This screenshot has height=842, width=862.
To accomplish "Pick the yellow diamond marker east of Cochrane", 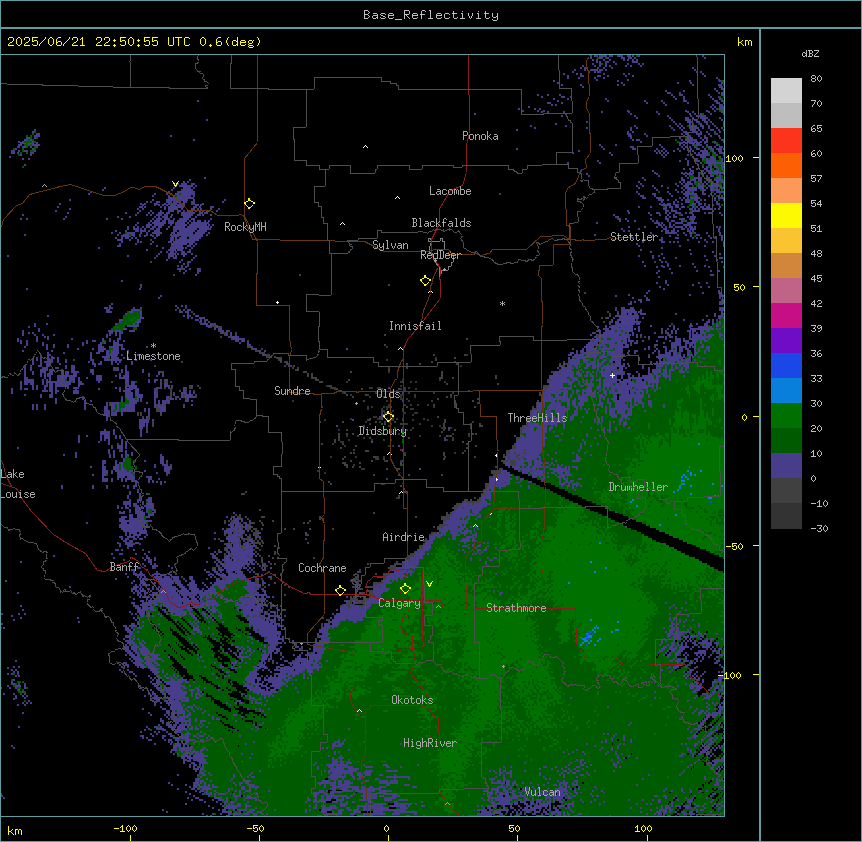I will tap(340, 591).
